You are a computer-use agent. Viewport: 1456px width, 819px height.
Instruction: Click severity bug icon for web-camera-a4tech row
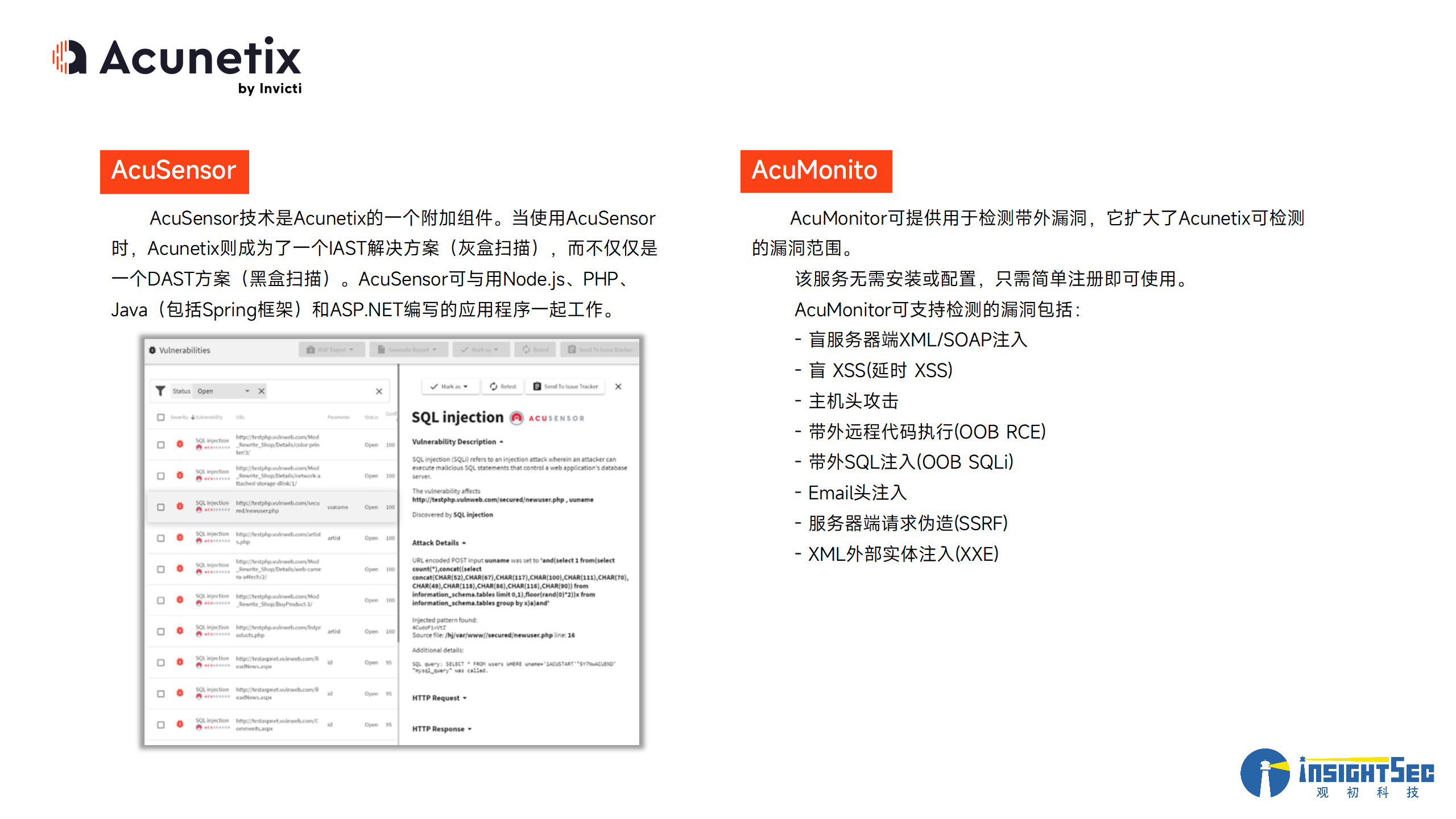click(180, 569)
